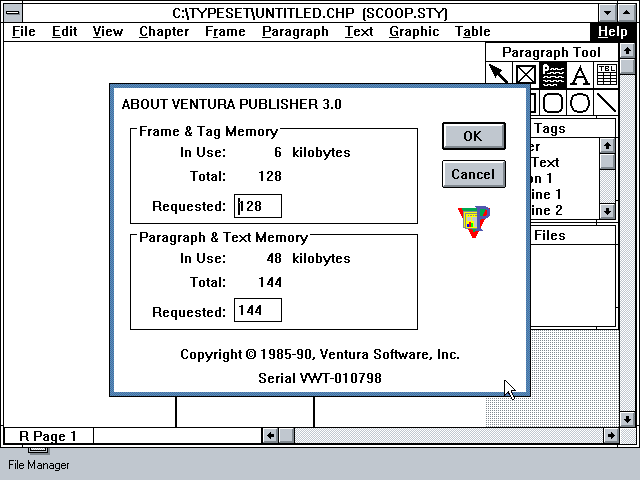Open the View menu

[108, 31]
